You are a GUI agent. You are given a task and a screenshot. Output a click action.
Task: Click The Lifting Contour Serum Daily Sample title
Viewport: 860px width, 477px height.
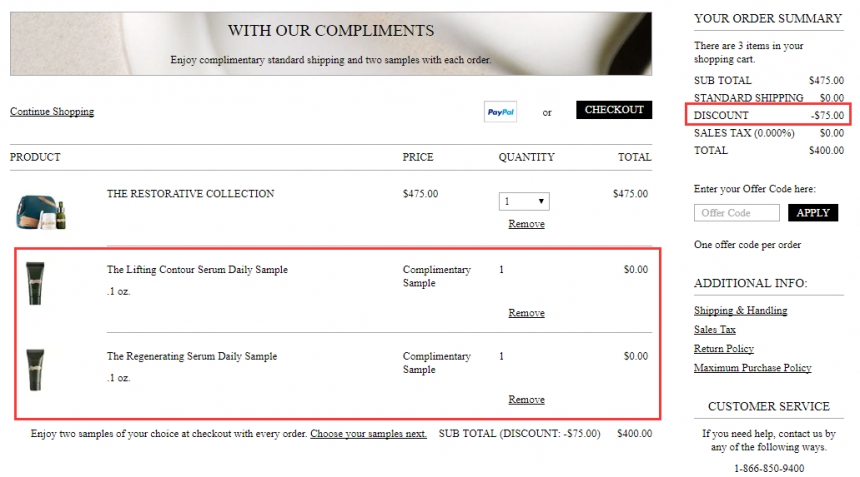(197, 270)
